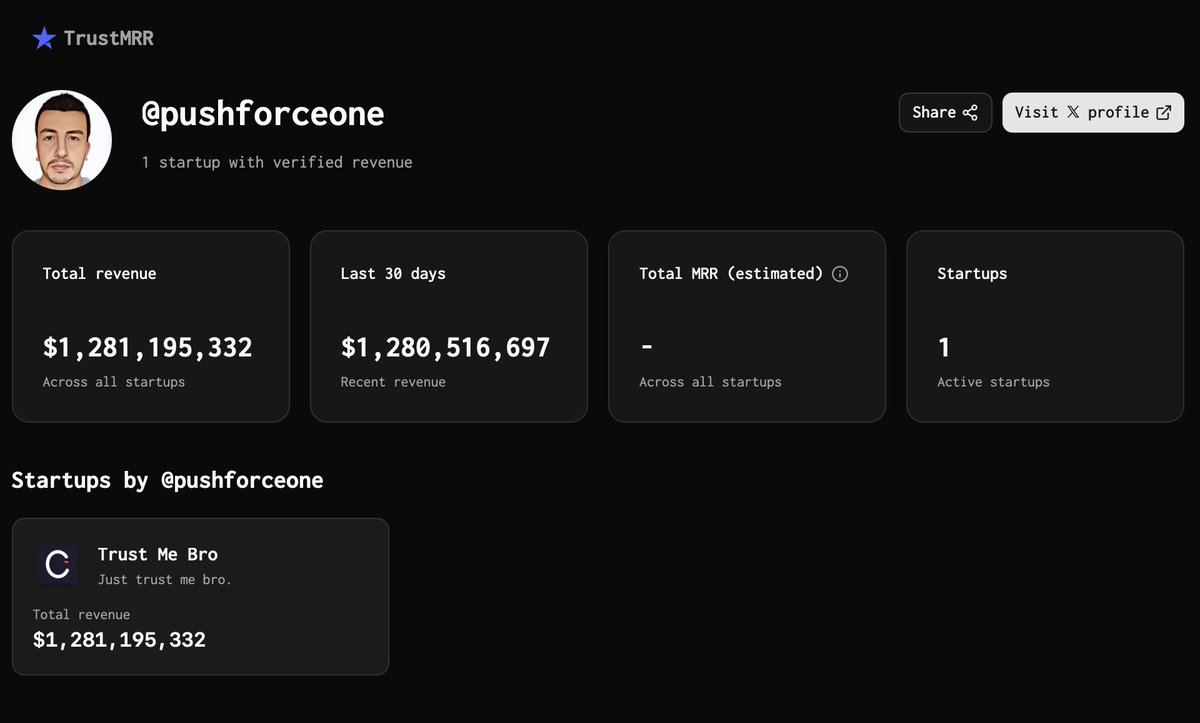Click the $1,280,516,697 recent revenue value
Screen dimensions: 1200x723
point(446,348)
